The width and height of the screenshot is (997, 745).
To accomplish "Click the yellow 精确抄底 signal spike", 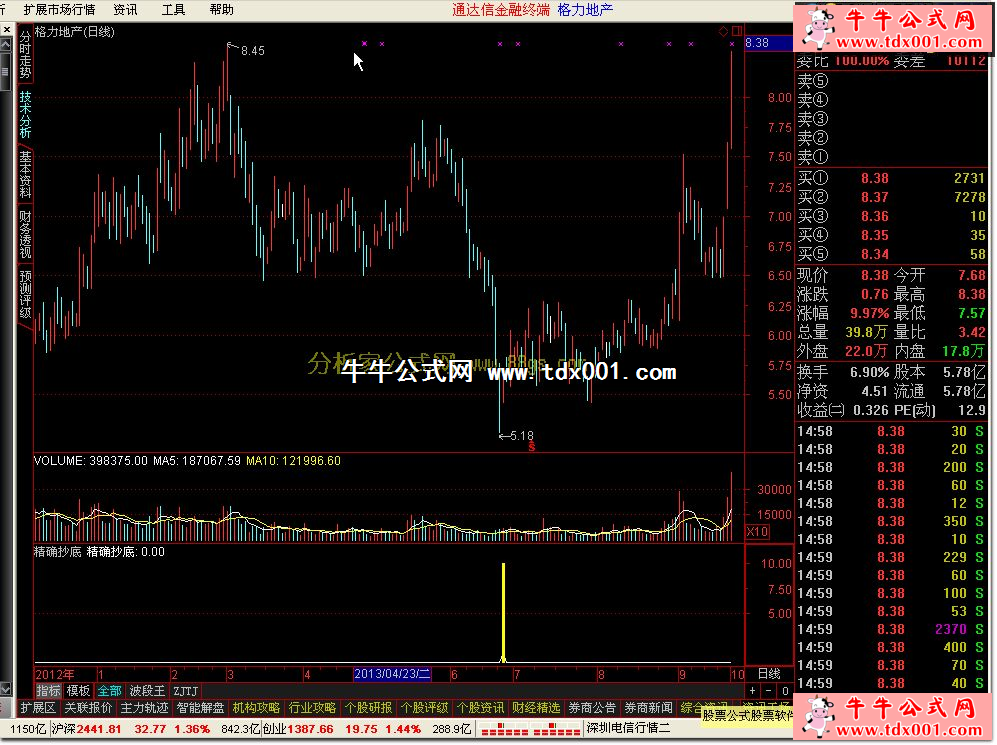I will tap(504, 612).
